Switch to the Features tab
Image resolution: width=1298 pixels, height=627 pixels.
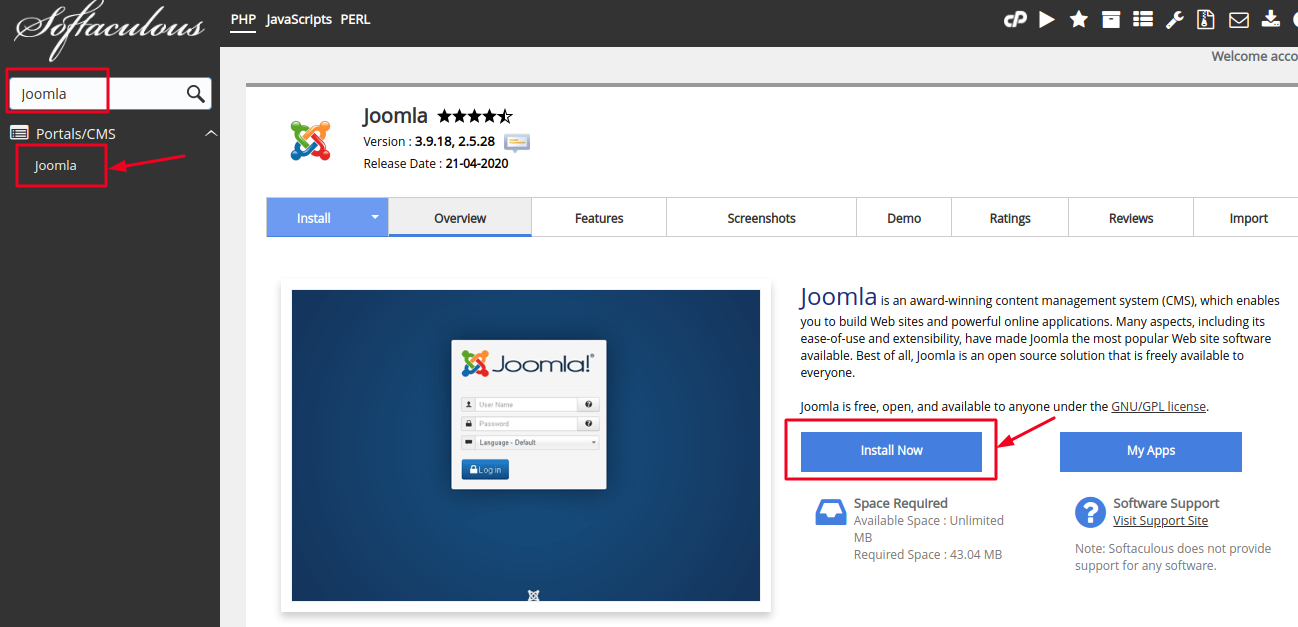[x=599, y=218]
